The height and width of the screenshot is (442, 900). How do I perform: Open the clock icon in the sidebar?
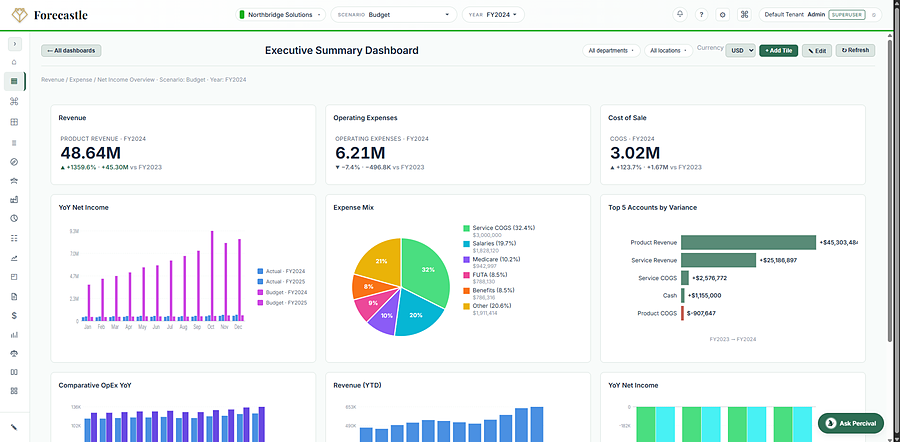coord(14,219)
